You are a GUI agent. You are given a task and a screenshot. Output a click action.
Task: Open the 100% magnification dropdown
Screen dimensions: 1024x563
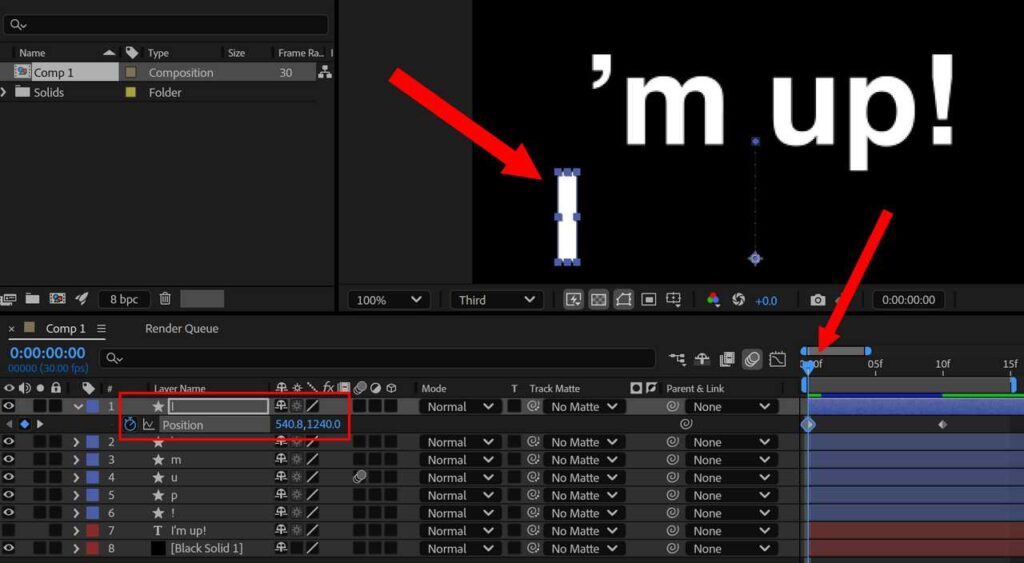[389, 300]
